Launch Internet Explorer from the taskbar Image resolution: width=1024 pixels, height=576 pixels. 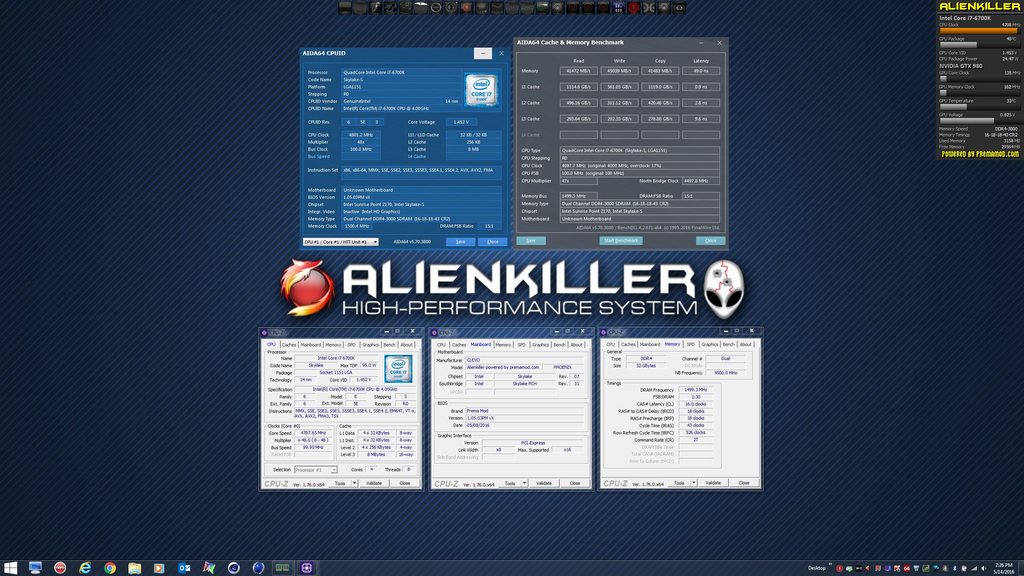85,568
